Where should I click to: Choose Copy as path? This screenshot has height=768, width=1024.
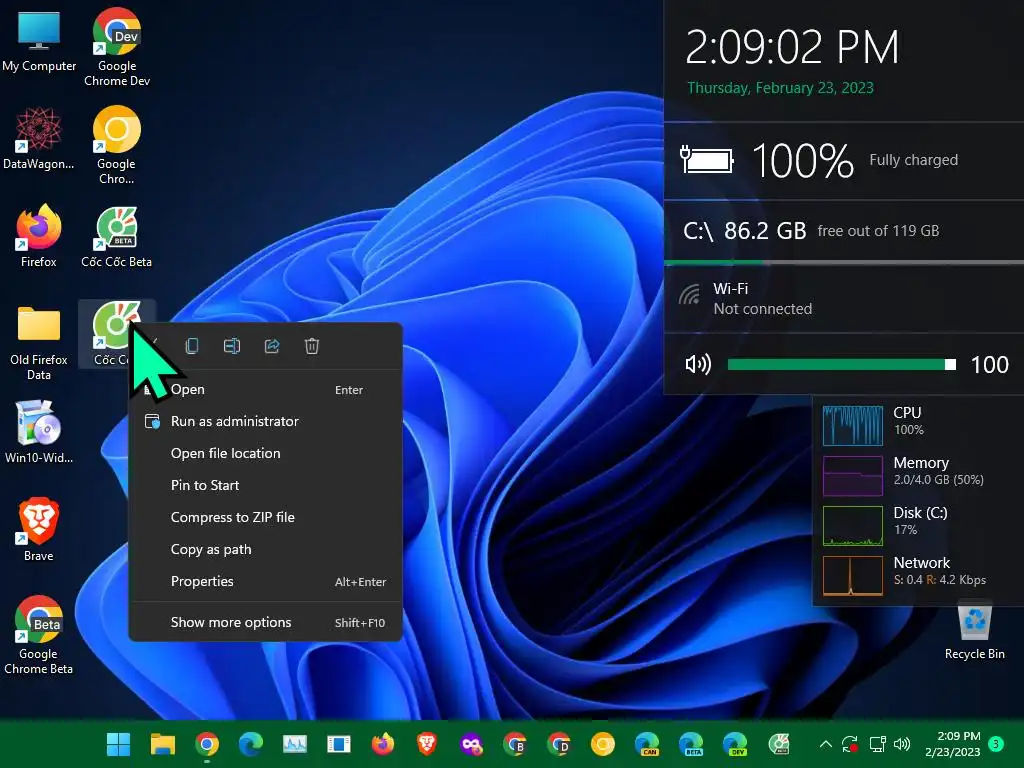(265, 549)
